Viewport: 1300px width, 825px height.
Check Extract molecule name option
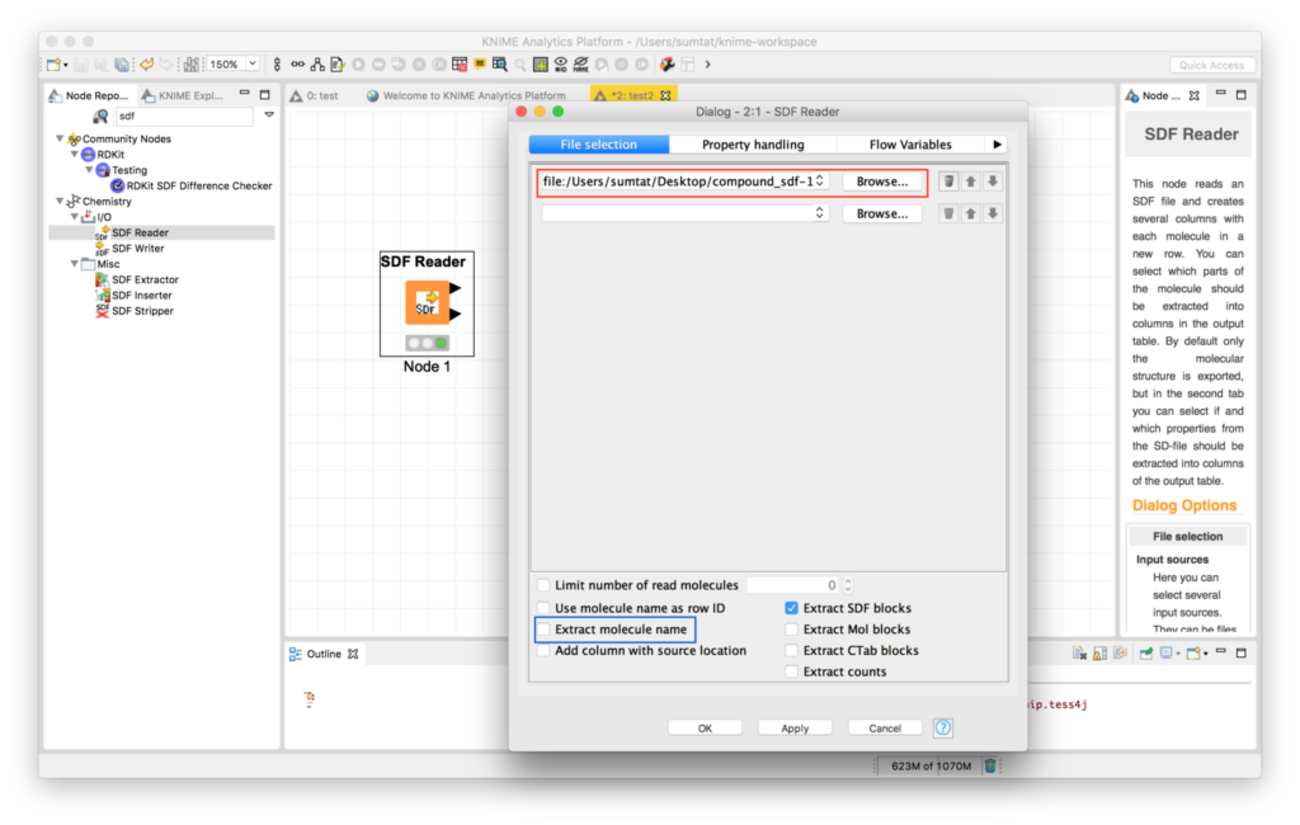(544, 629)
